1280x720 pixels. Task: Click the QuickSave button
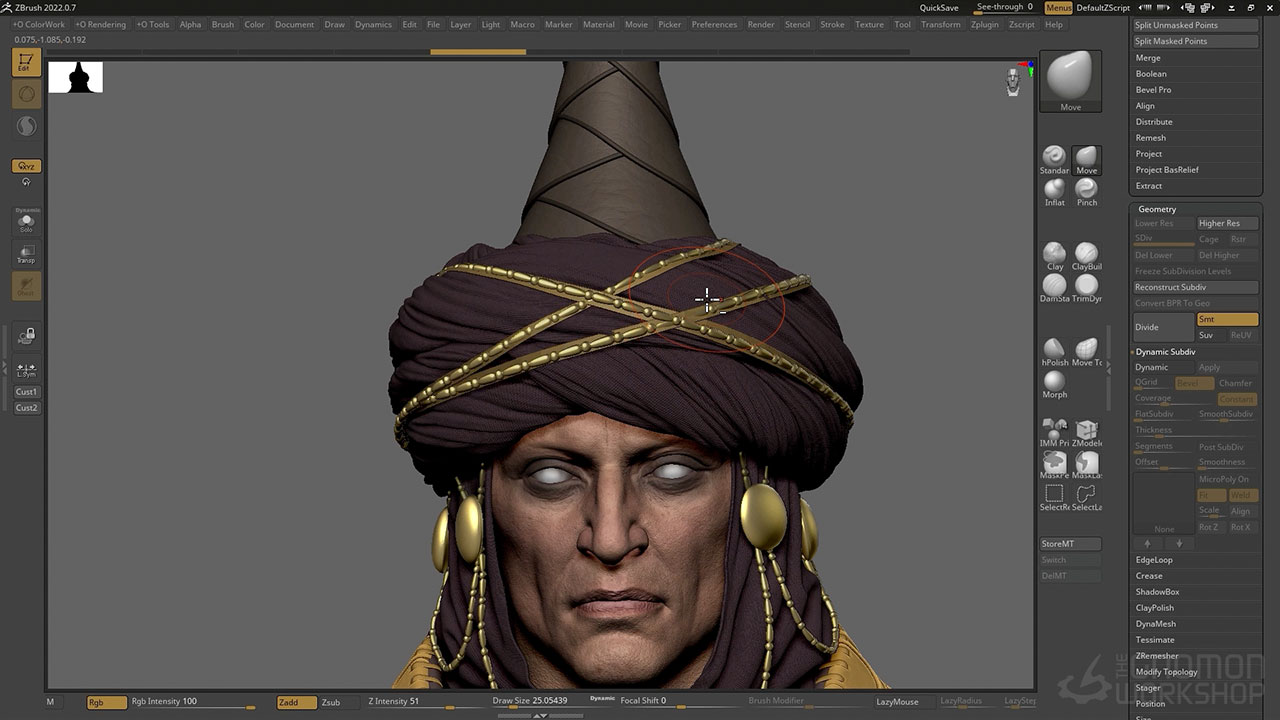coord(938,8)
